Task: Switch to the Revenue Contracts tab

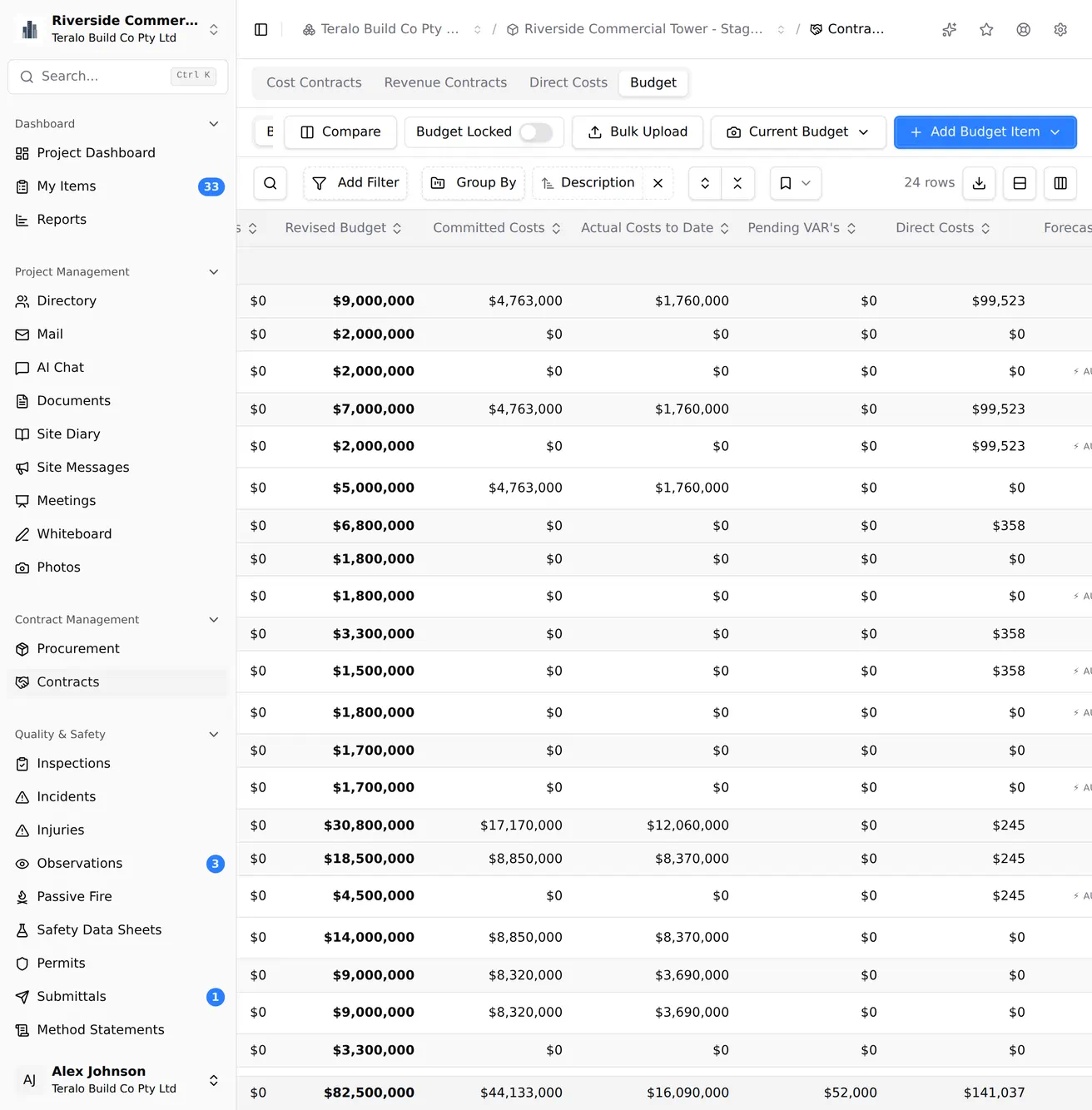Action: click(x=445, y=82)
